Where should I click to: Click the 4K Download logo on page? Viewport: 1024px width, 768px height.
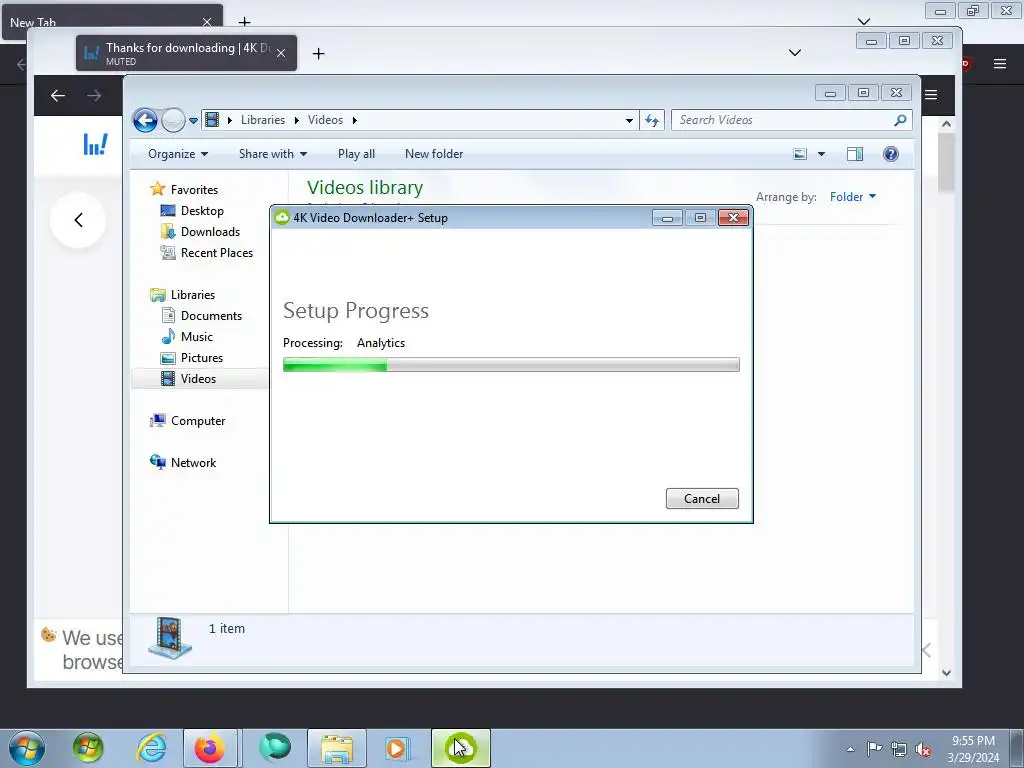(95, 144)
